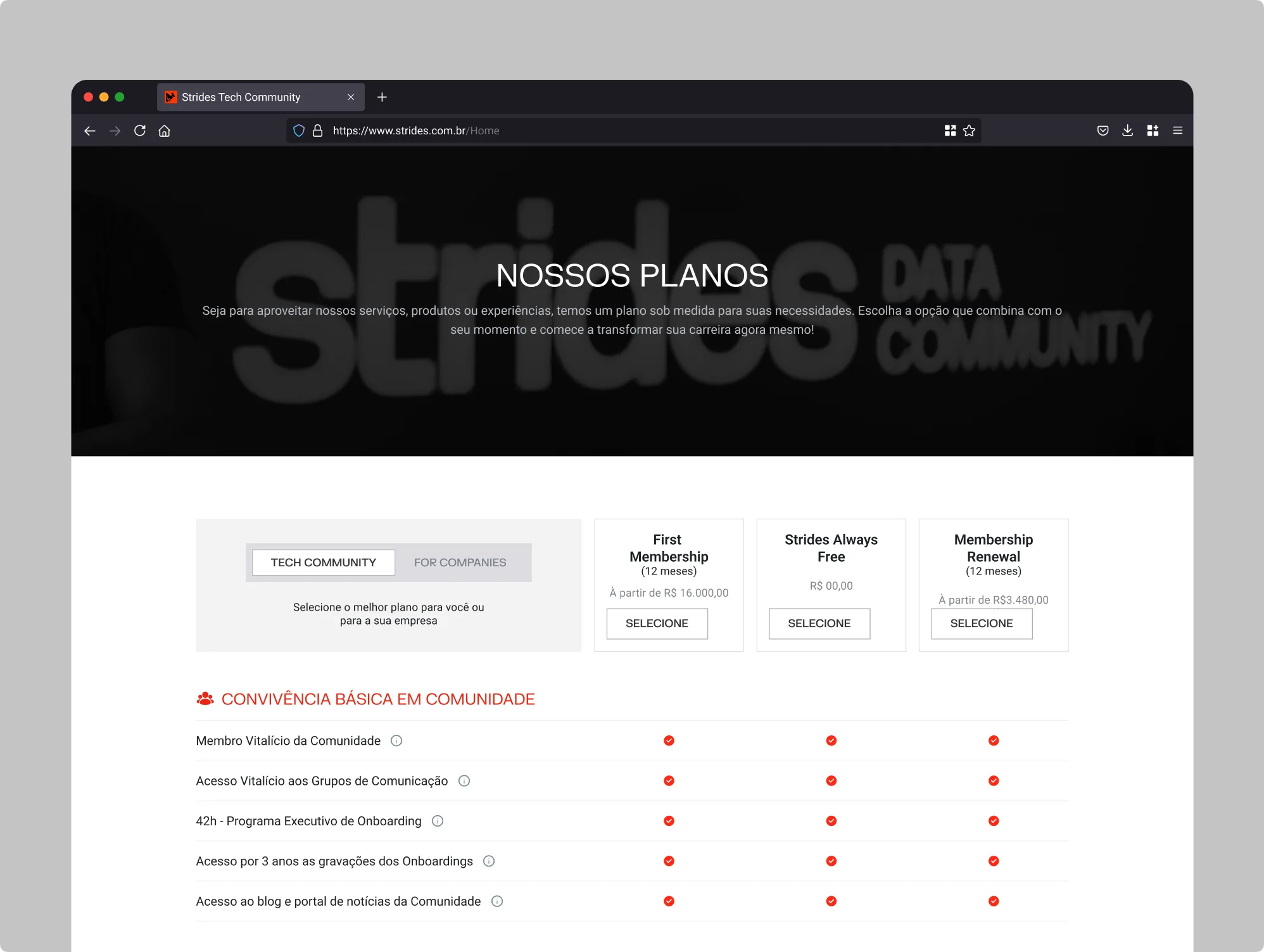This screenshot has height=952, width=1264.
Task: Click the 'À partir de R$3.480,00' price
Action: click(994, 600)
